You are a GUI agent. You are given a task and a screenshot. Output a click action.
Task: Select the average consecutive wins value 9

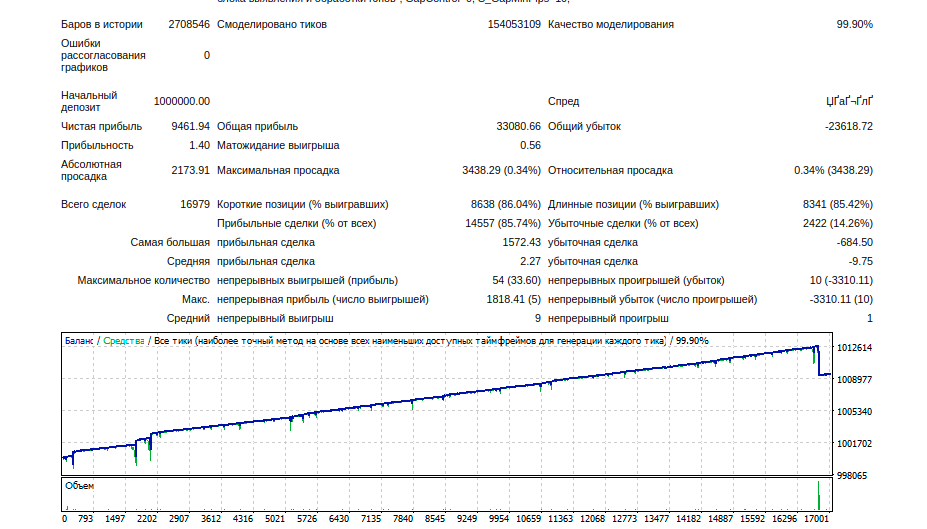[537, 317]
